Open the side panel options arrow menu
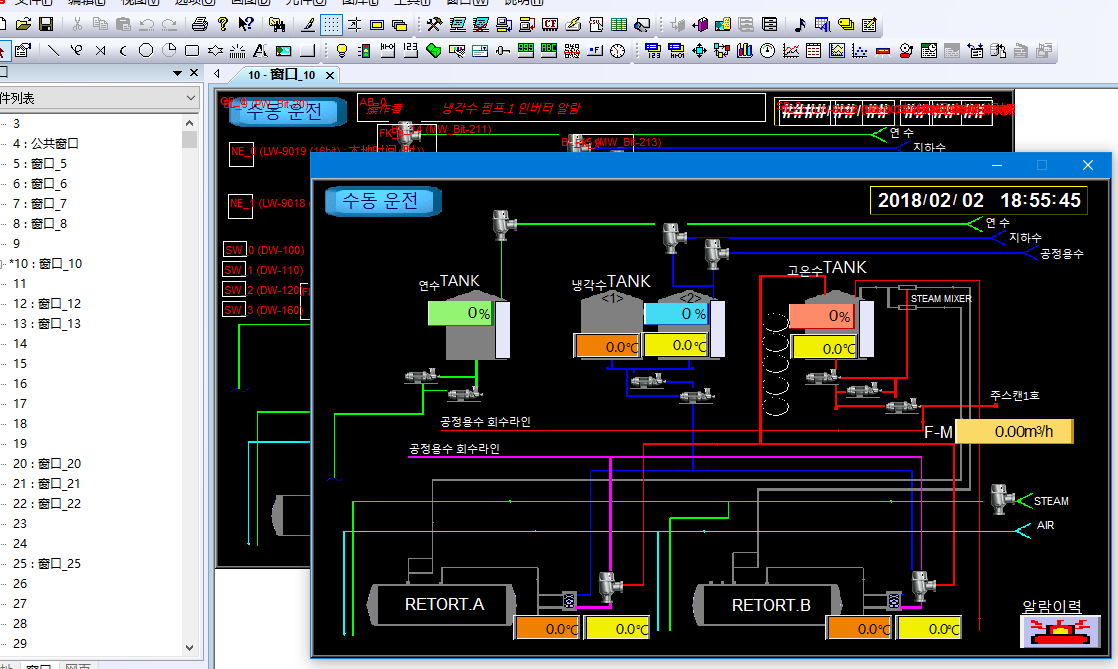 [177, 73]
